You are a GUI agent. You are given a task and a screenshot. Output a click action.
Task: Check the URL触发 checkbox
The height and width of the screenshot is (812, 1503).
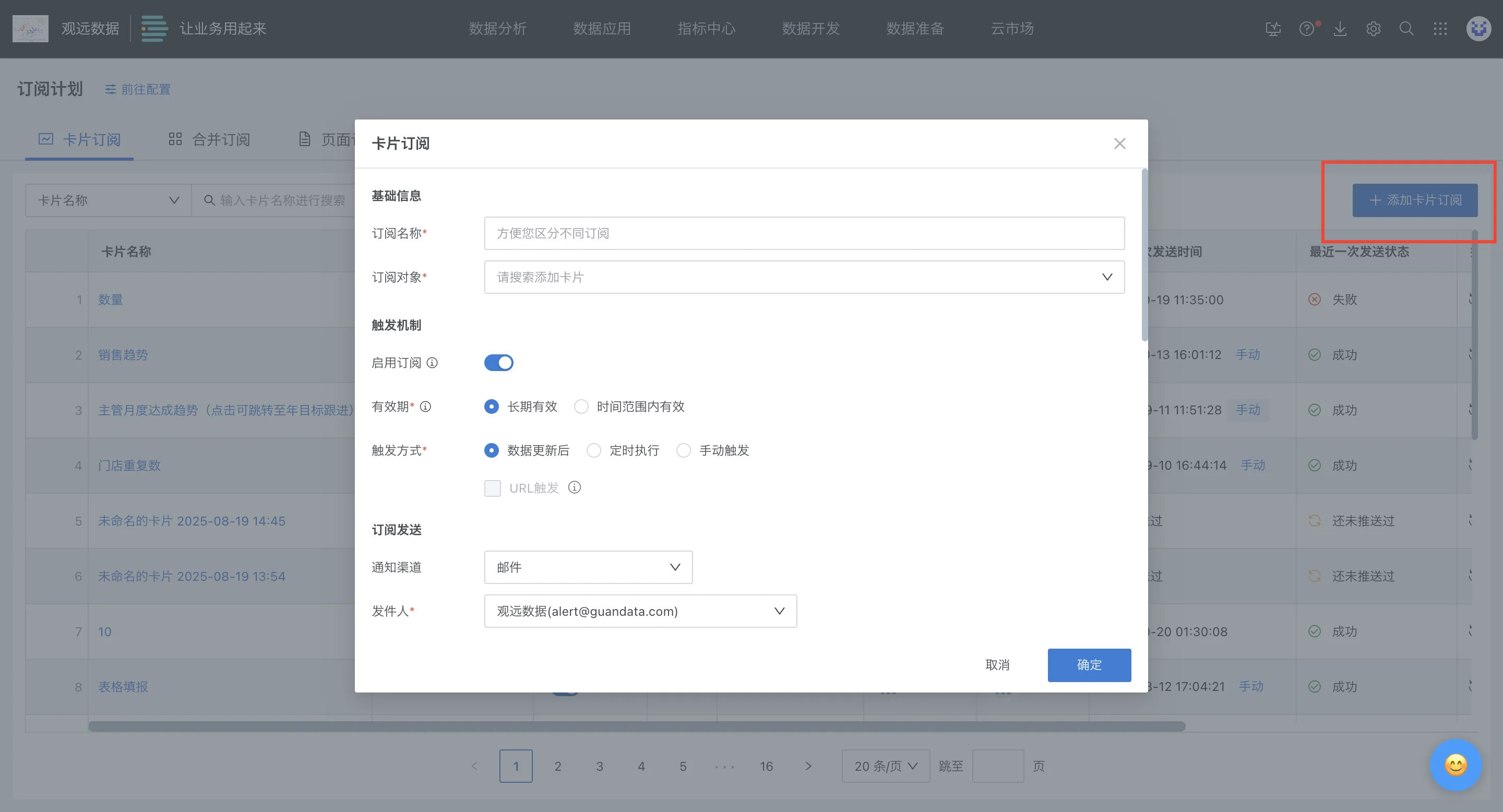coord(493,488)
